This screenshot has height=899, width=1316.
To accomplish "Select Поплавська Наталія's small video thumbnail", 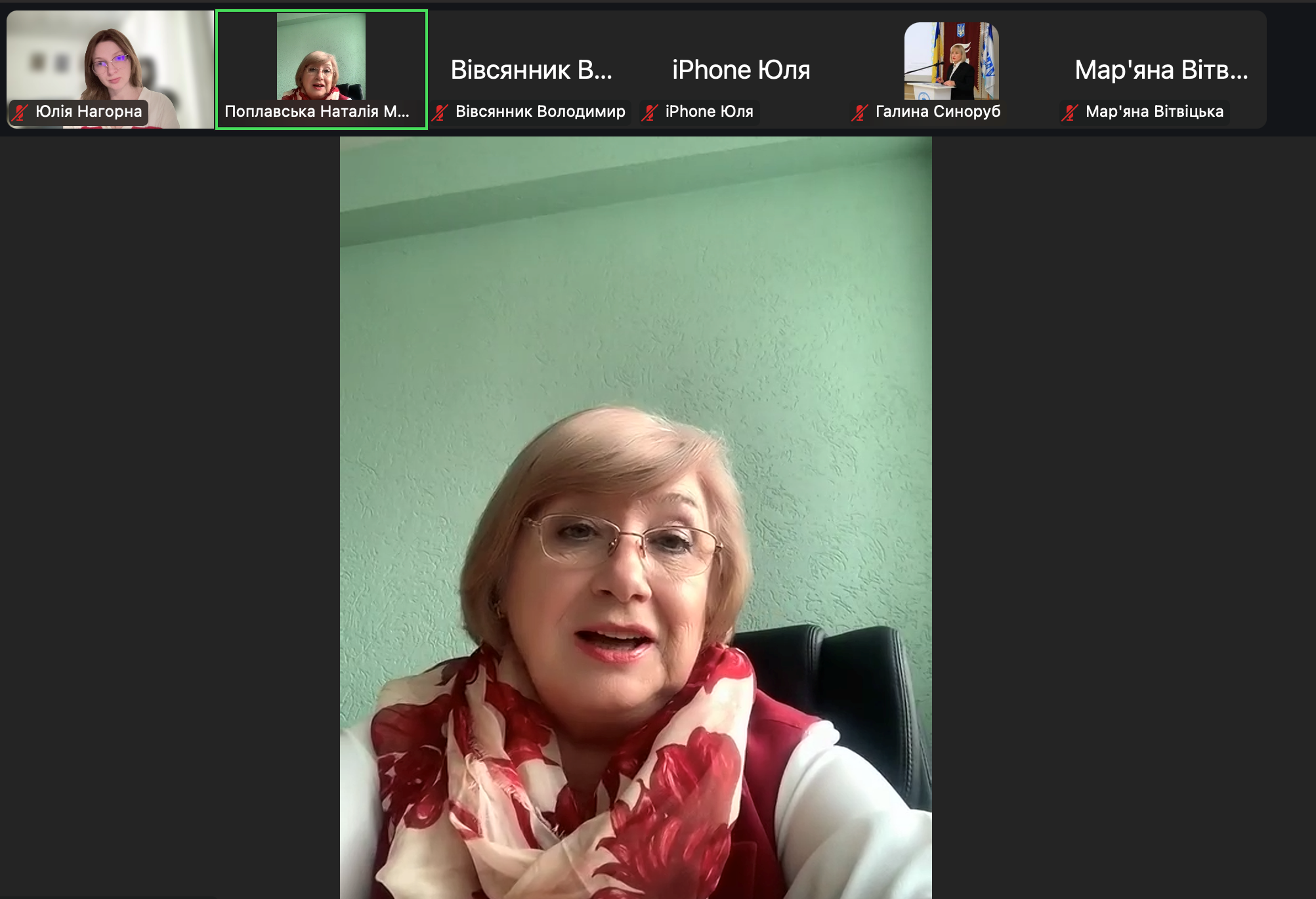I will point(321,58).
